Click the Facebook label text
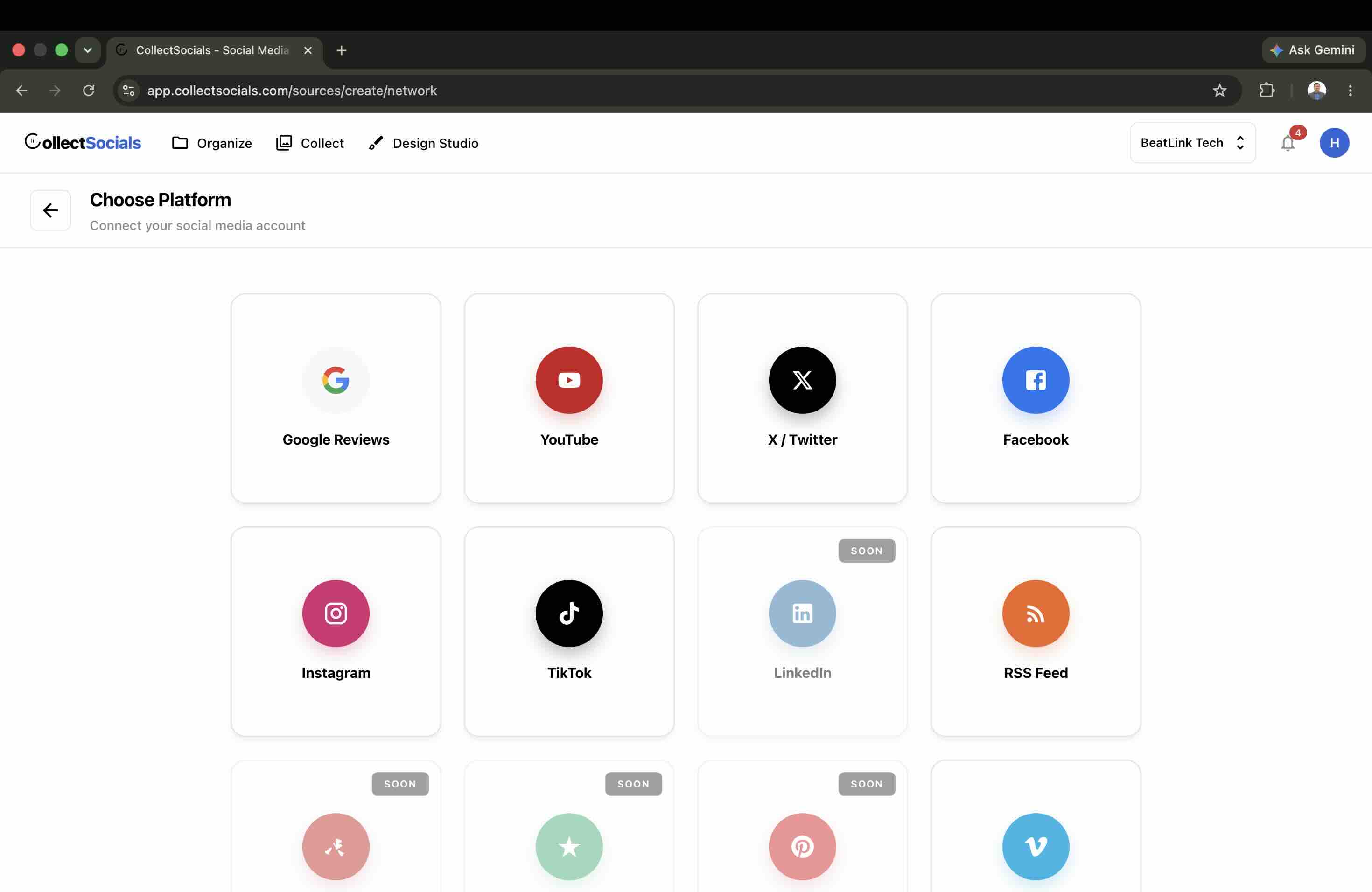 (1036, 439)
